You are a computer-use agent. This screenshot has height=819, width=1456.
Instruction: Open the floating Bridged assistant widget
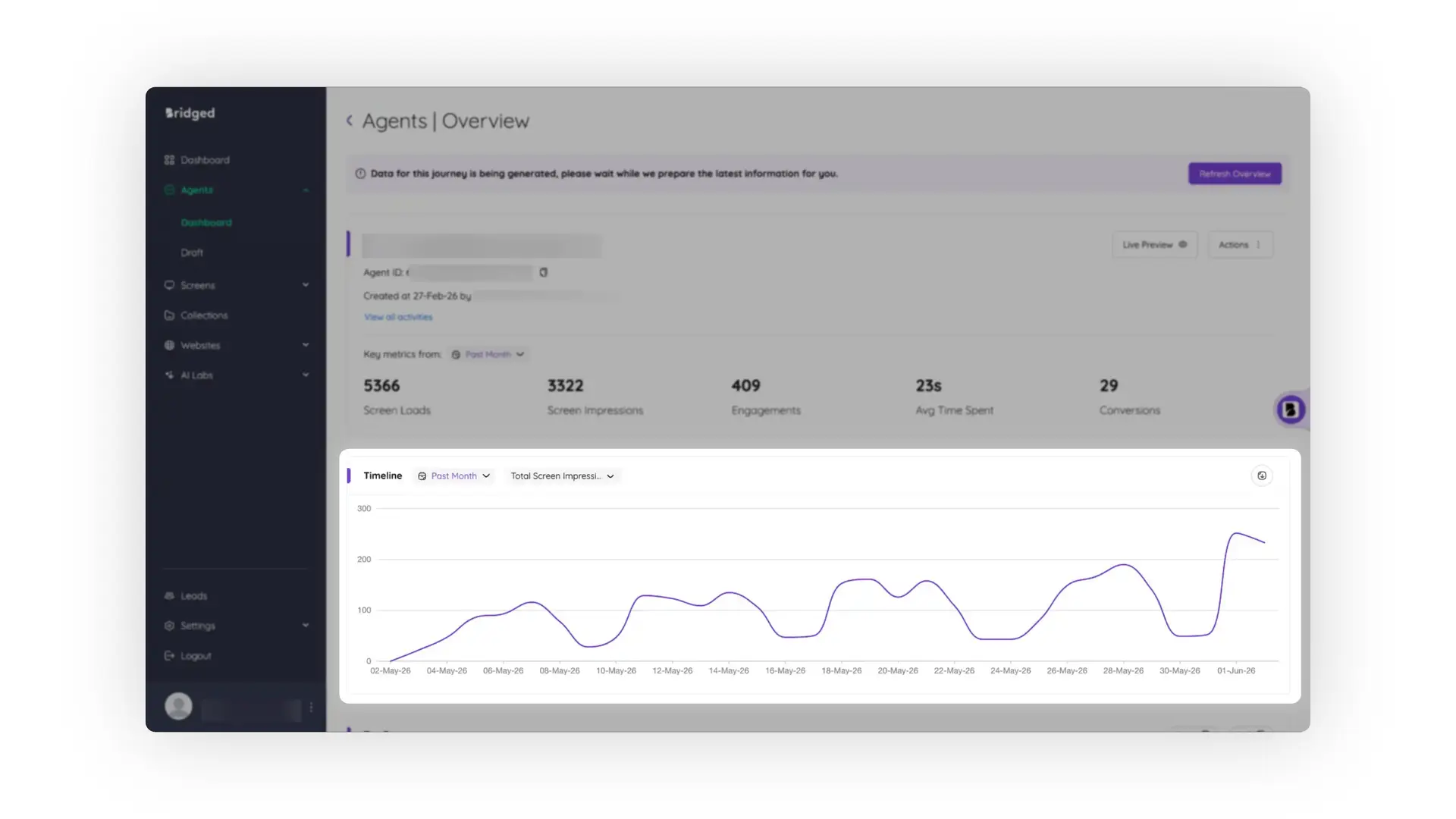1290,409
